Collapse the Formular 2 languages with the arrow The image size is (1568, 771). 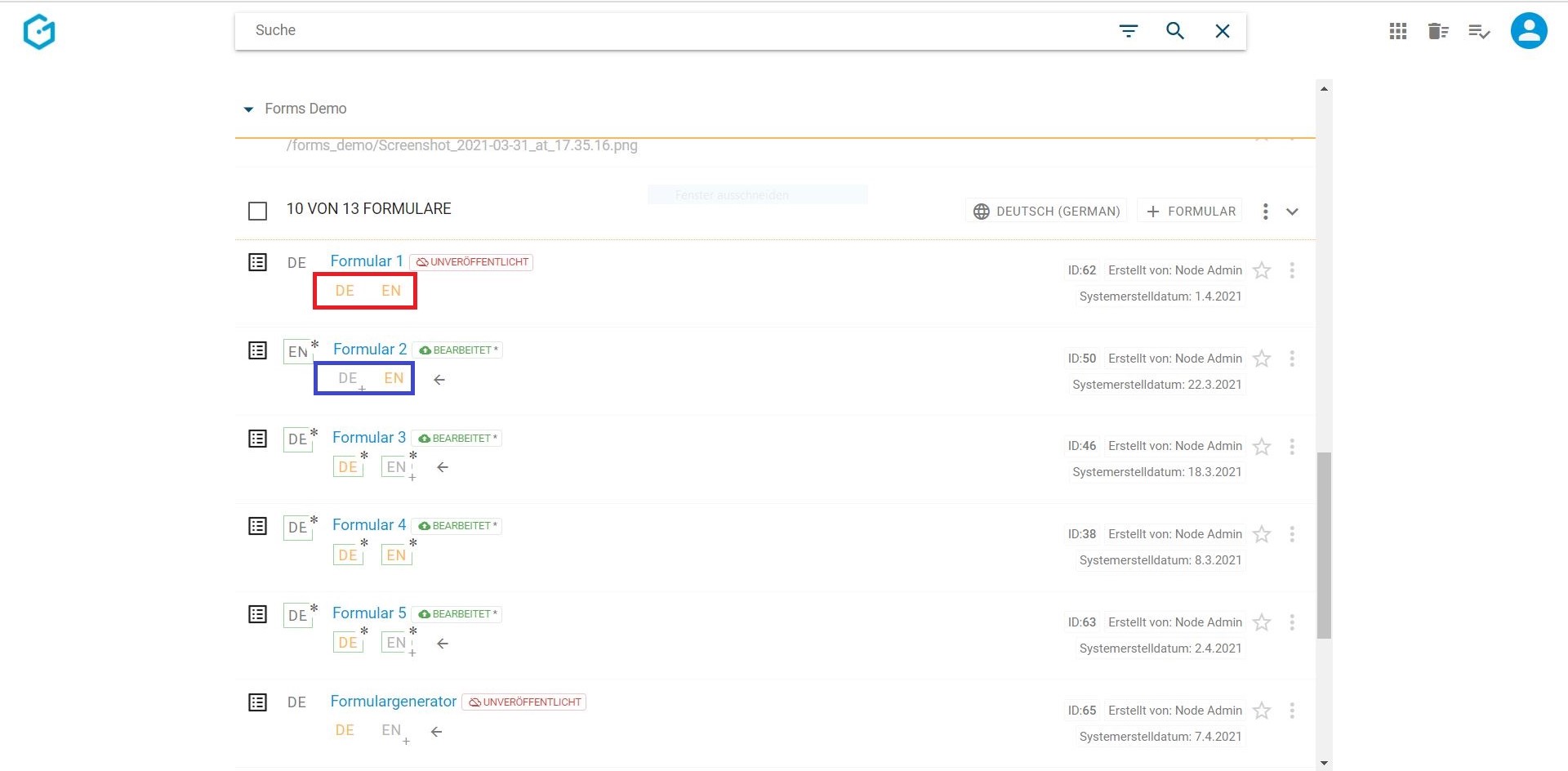tap(439, 380)
